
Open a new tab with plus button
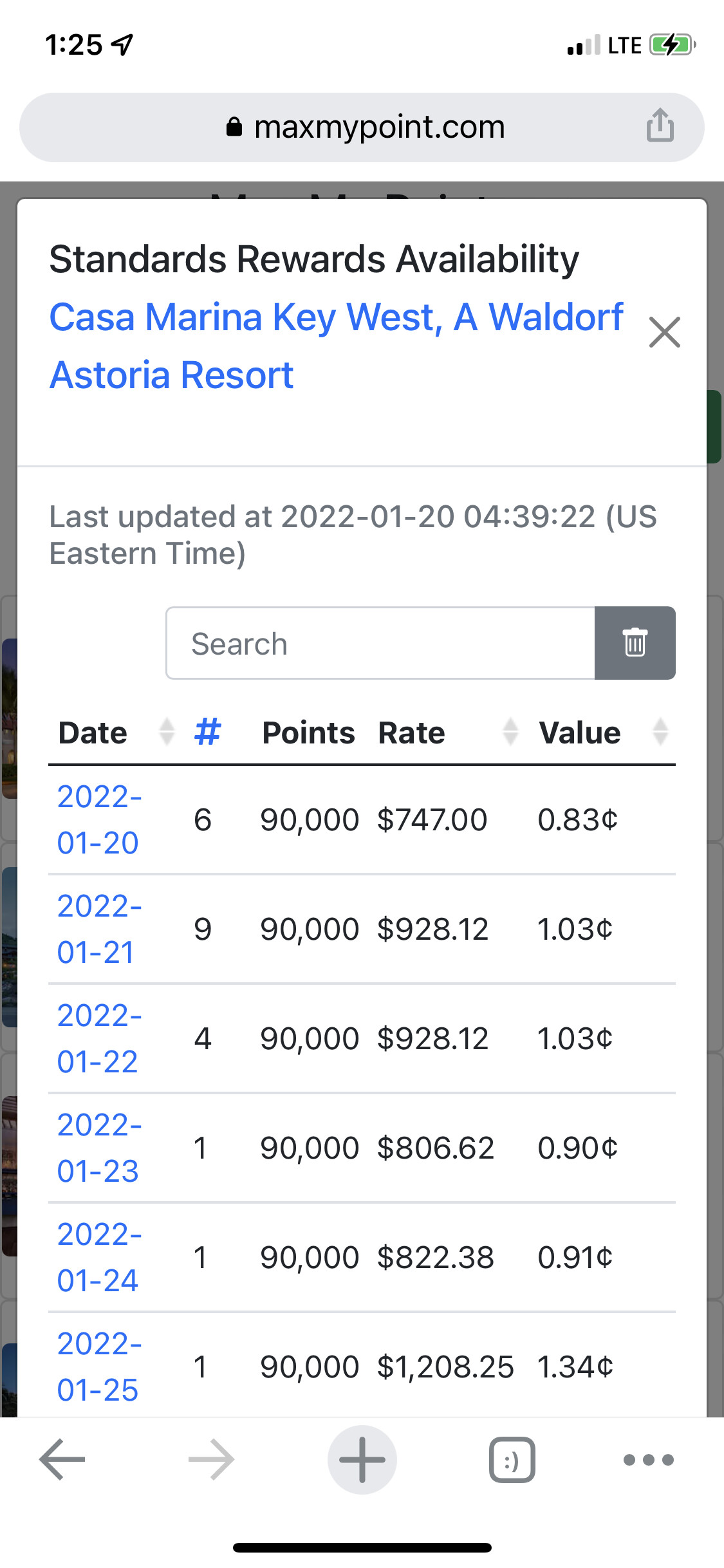click(362, 1459)
